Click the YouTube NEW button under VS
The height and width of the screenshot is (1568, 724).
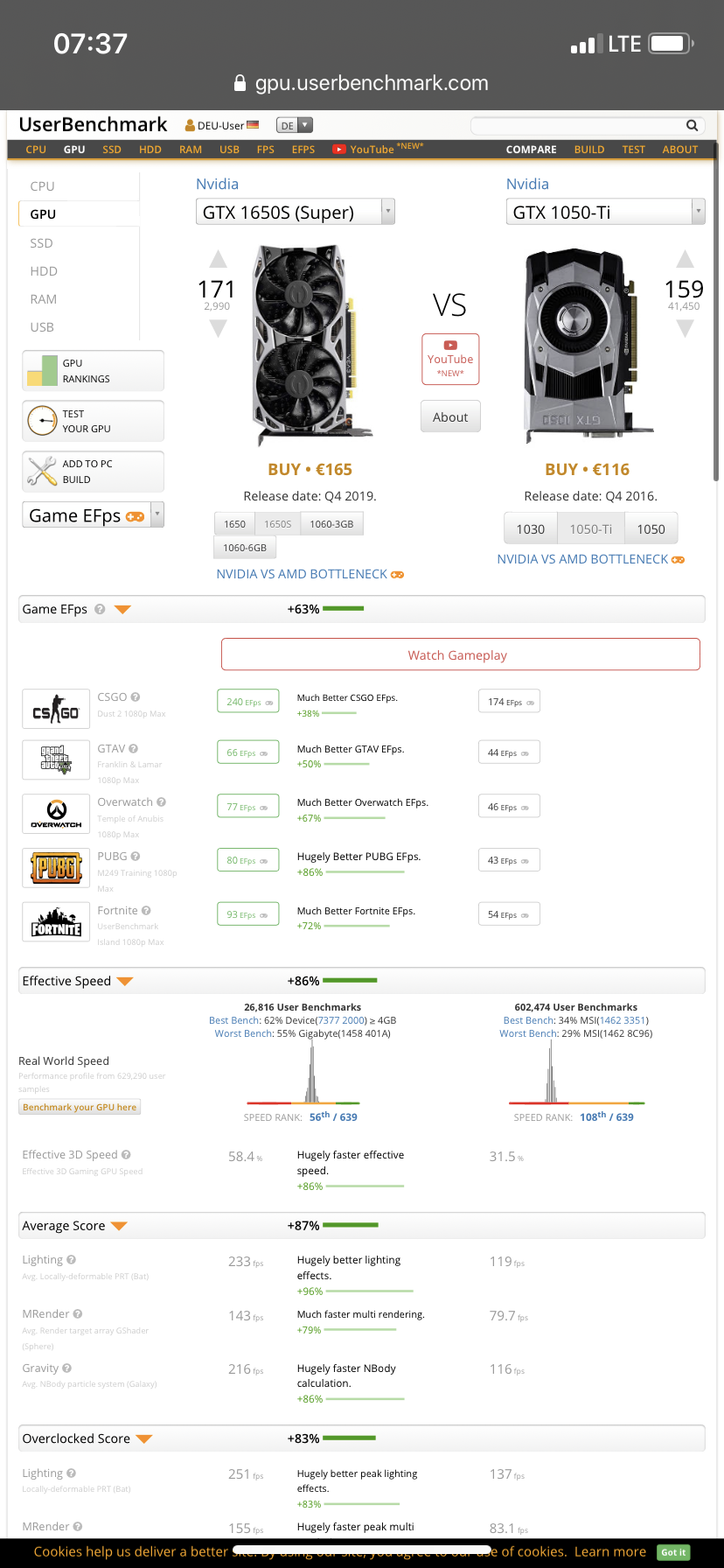point(450,359)
